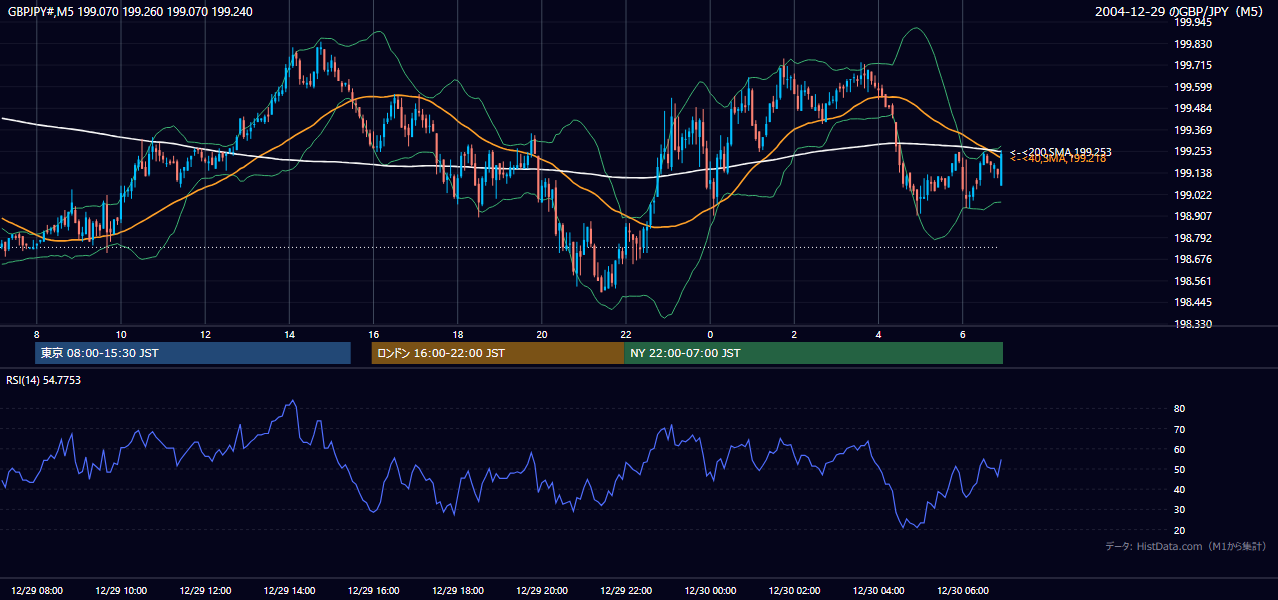
Task: Click the '2004-12-29 のGBP/JPY (M5)' title
Action: (x=1180, y=12)
